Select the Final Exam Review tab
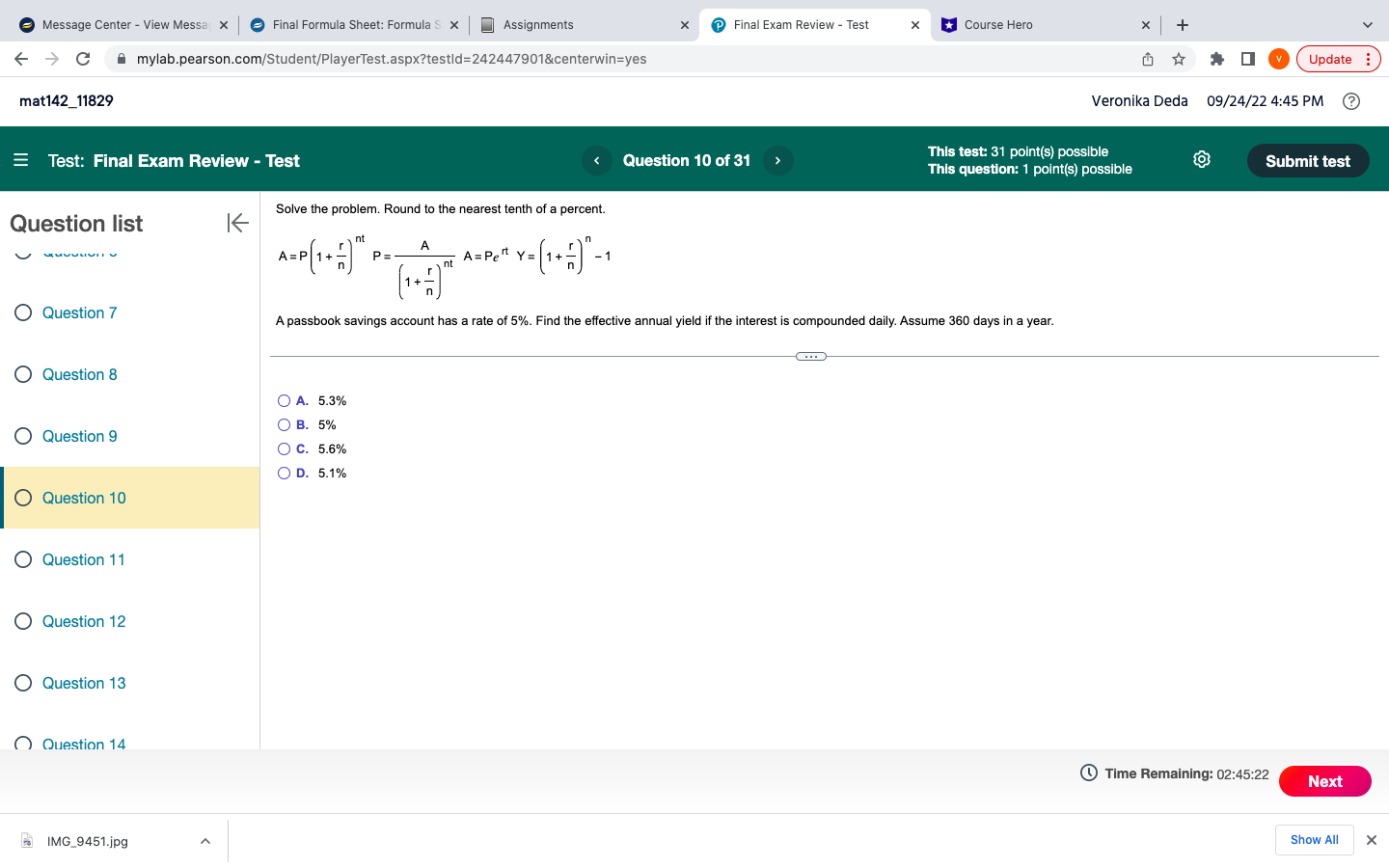1389x868 pixels. point(816,25)
